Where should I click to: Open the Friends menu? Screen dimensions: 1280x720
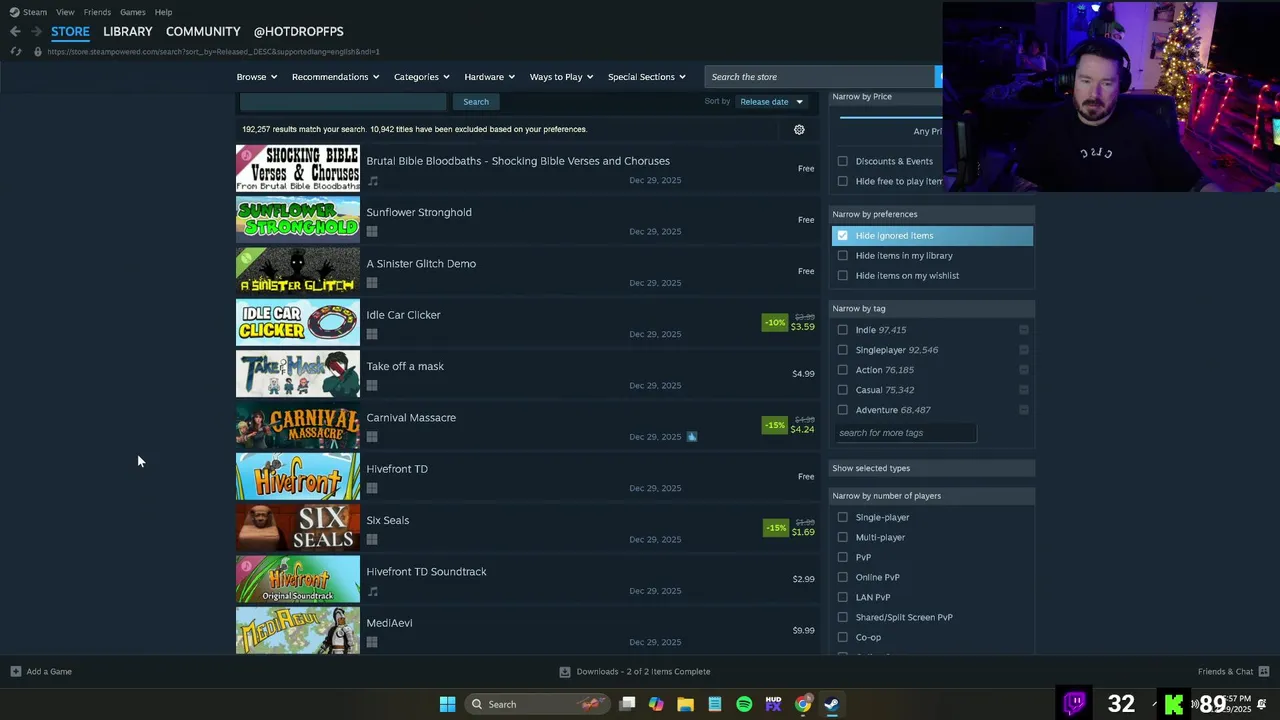[97, 12]
